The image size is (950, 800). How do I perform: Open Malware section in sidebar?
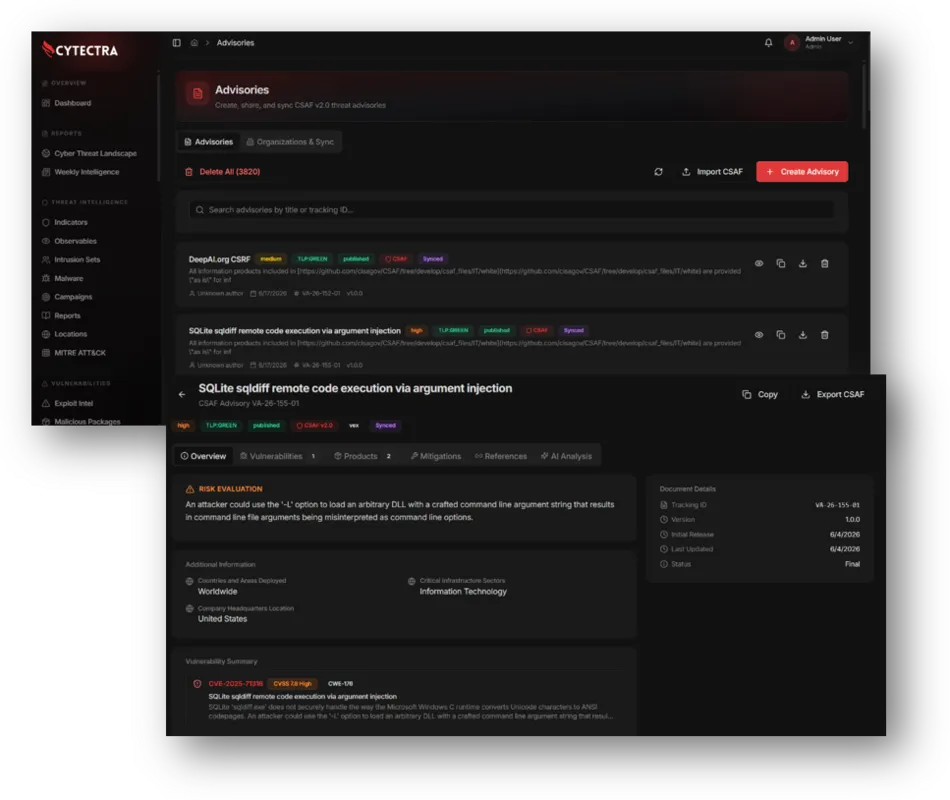point(62,278)
